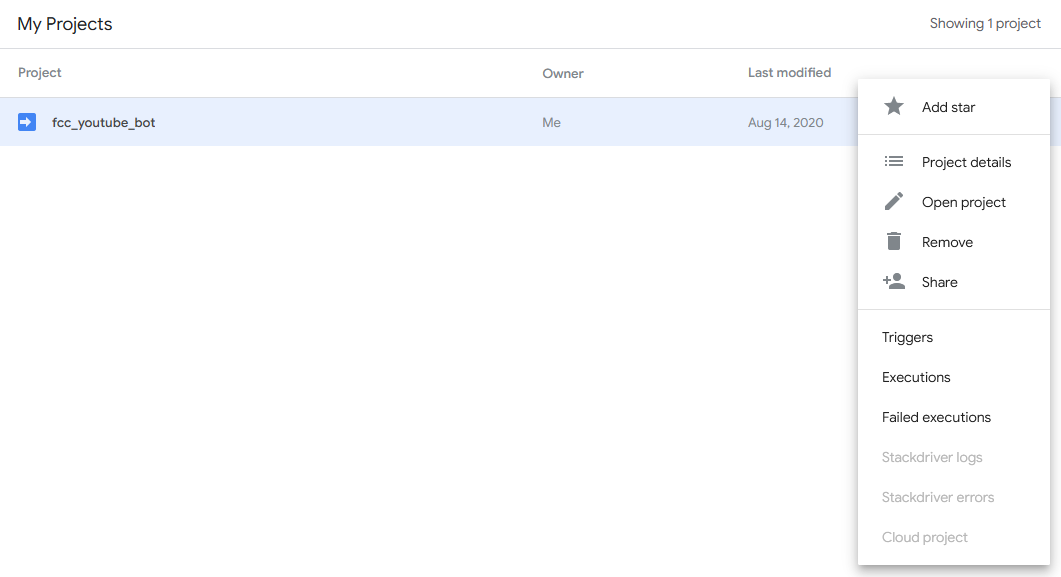Click the list icon next to Project details
The image size is (1061, 577).
[894, 161]
